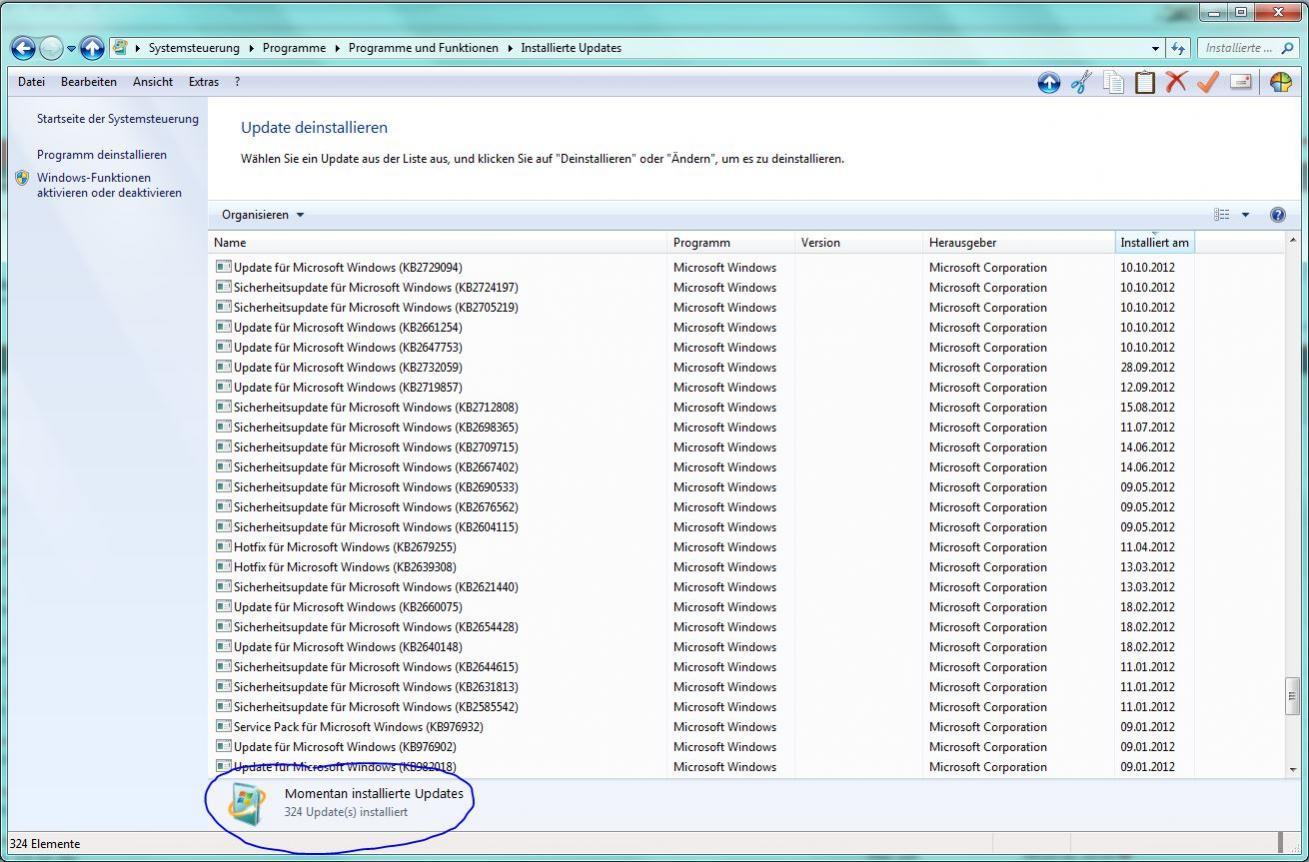This screenshot has width=1309, height=862.
Task: Expand breadcrumb arrow after Systemsteuerung
Action: (251, 48)
